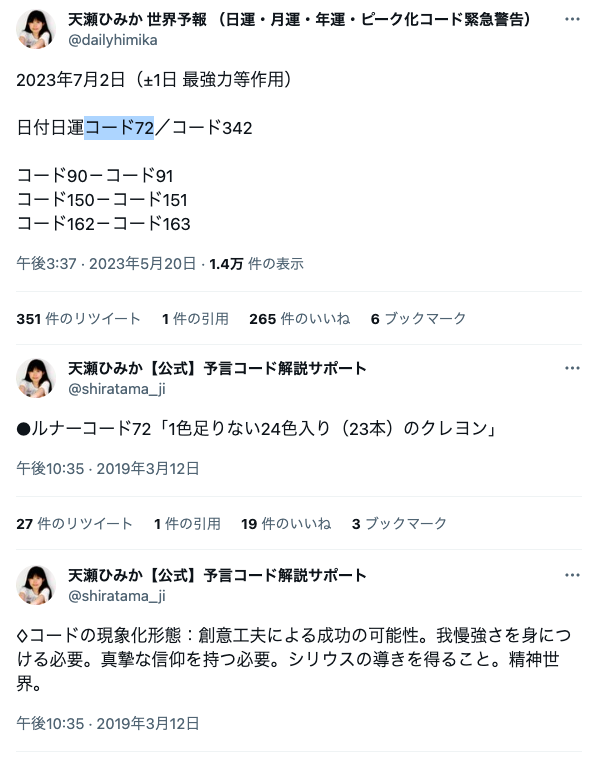Open more options menu on bottom tweet
The image size is (595, 761).
coord(572,576)
